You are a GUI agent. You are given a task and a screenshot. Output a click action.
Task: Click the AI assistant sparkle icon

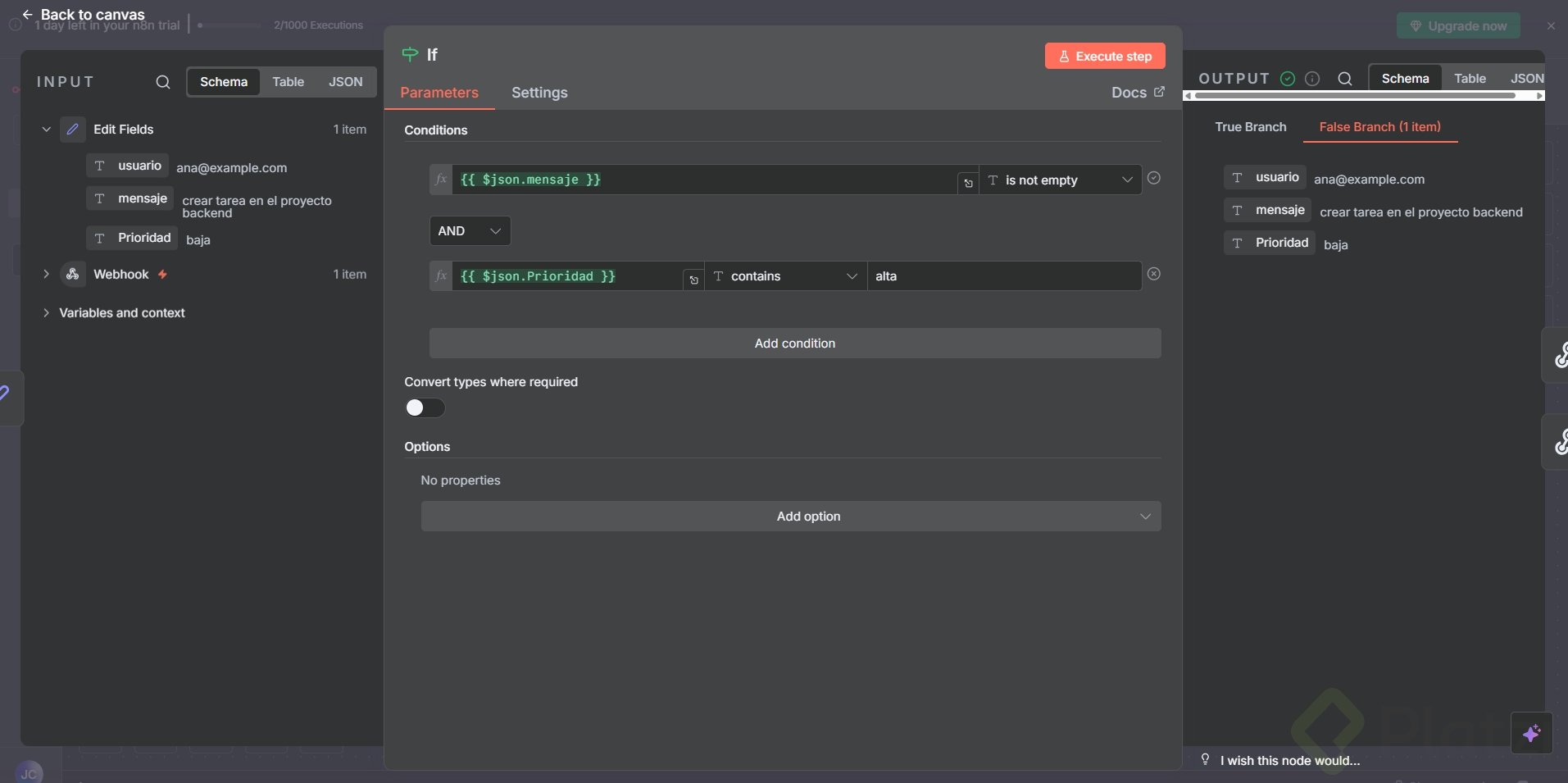[x=1531, y=733]
